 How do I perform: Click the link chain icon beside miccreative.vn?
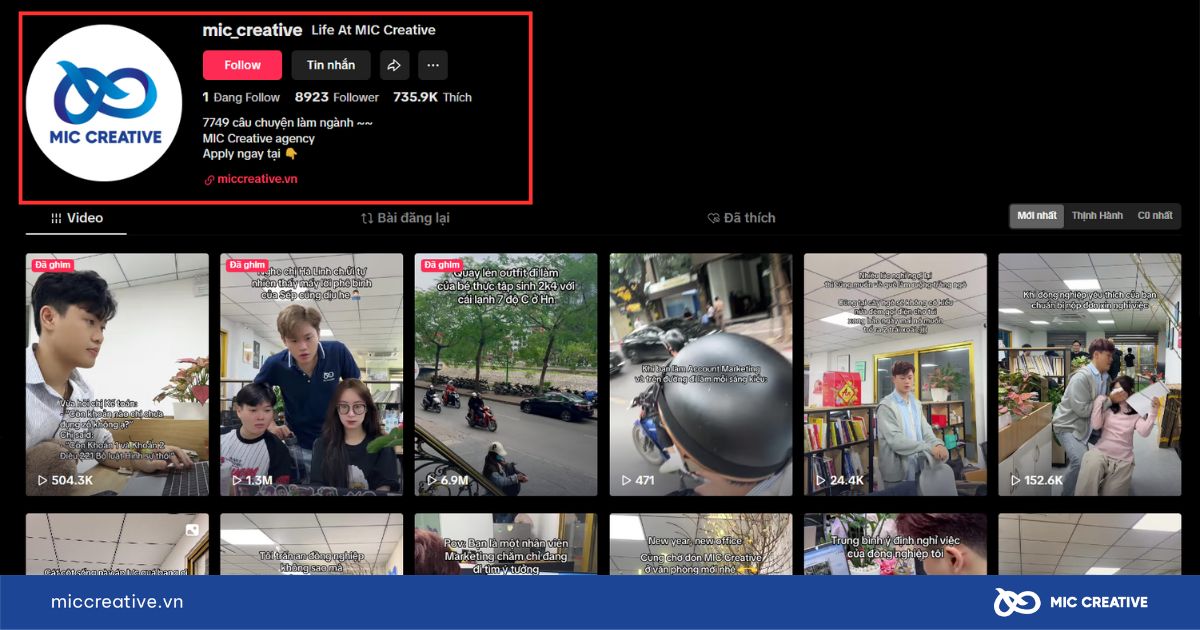click(x=209, y=180)
